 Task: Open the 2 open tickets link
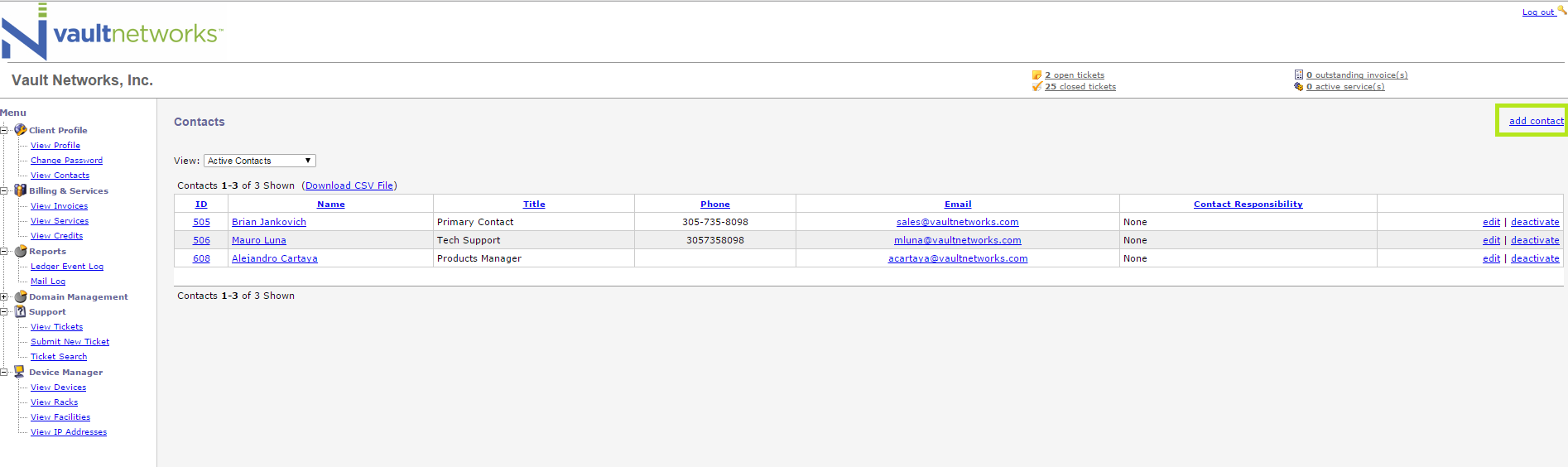[x=1075, y=75]
